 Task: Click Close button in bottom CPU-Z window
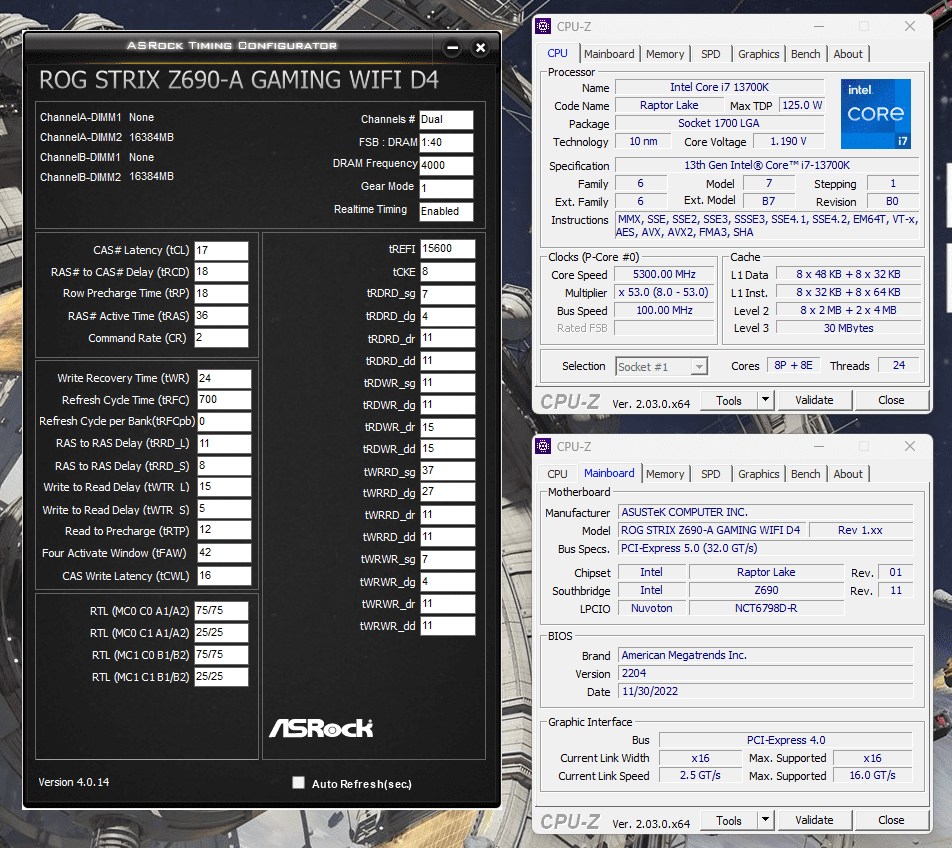pyautogui.click(x=891, y=821)
